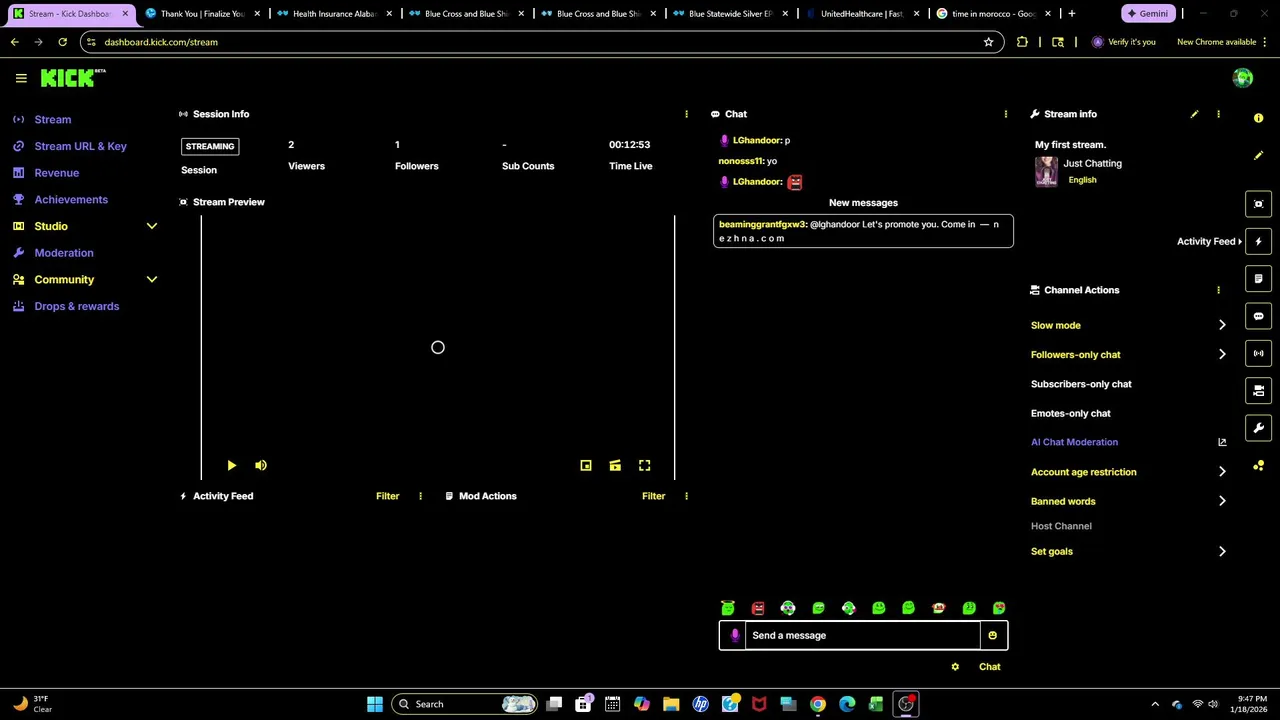Open Mod Actions three-dot options
Viewport: 1280px width, 720px height.
click(686, 496)
